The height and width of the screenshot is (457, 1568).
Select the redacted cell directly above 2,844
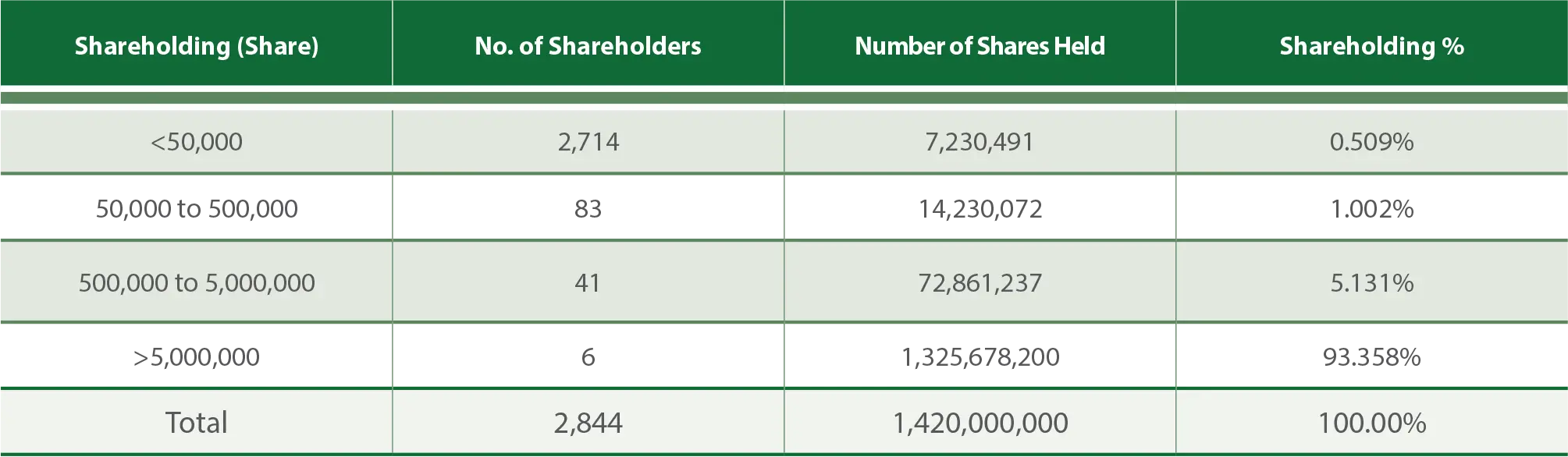click(x=588, y=356)
